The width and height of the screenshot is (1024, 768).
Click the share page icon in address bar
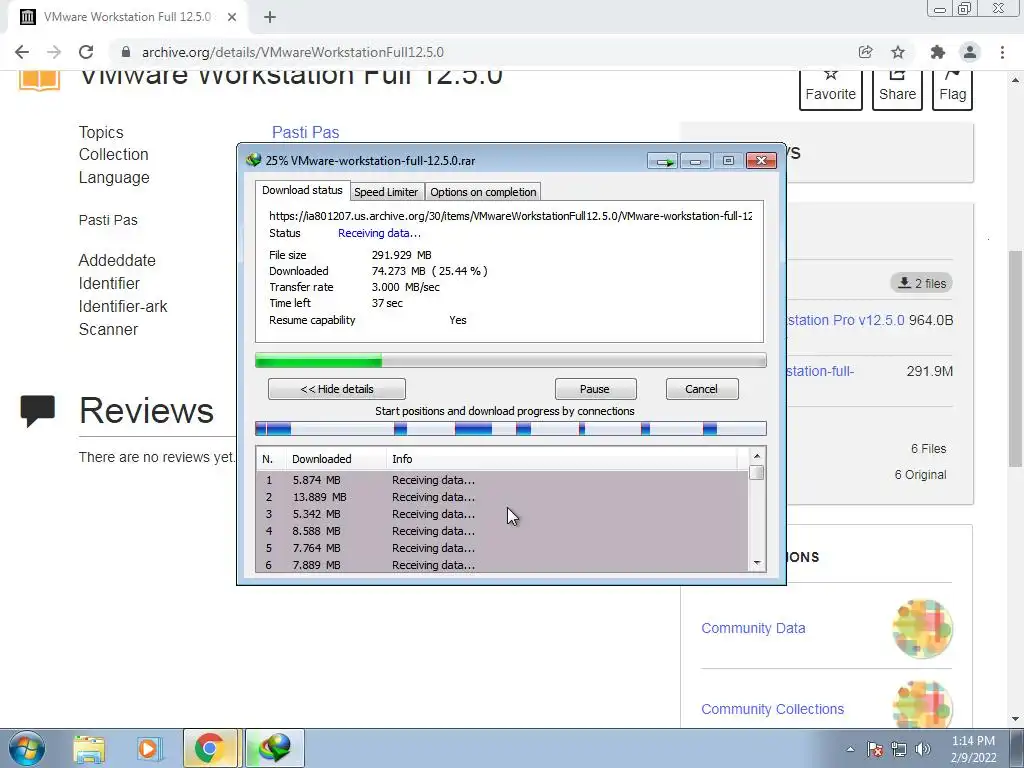click(865, 52)
